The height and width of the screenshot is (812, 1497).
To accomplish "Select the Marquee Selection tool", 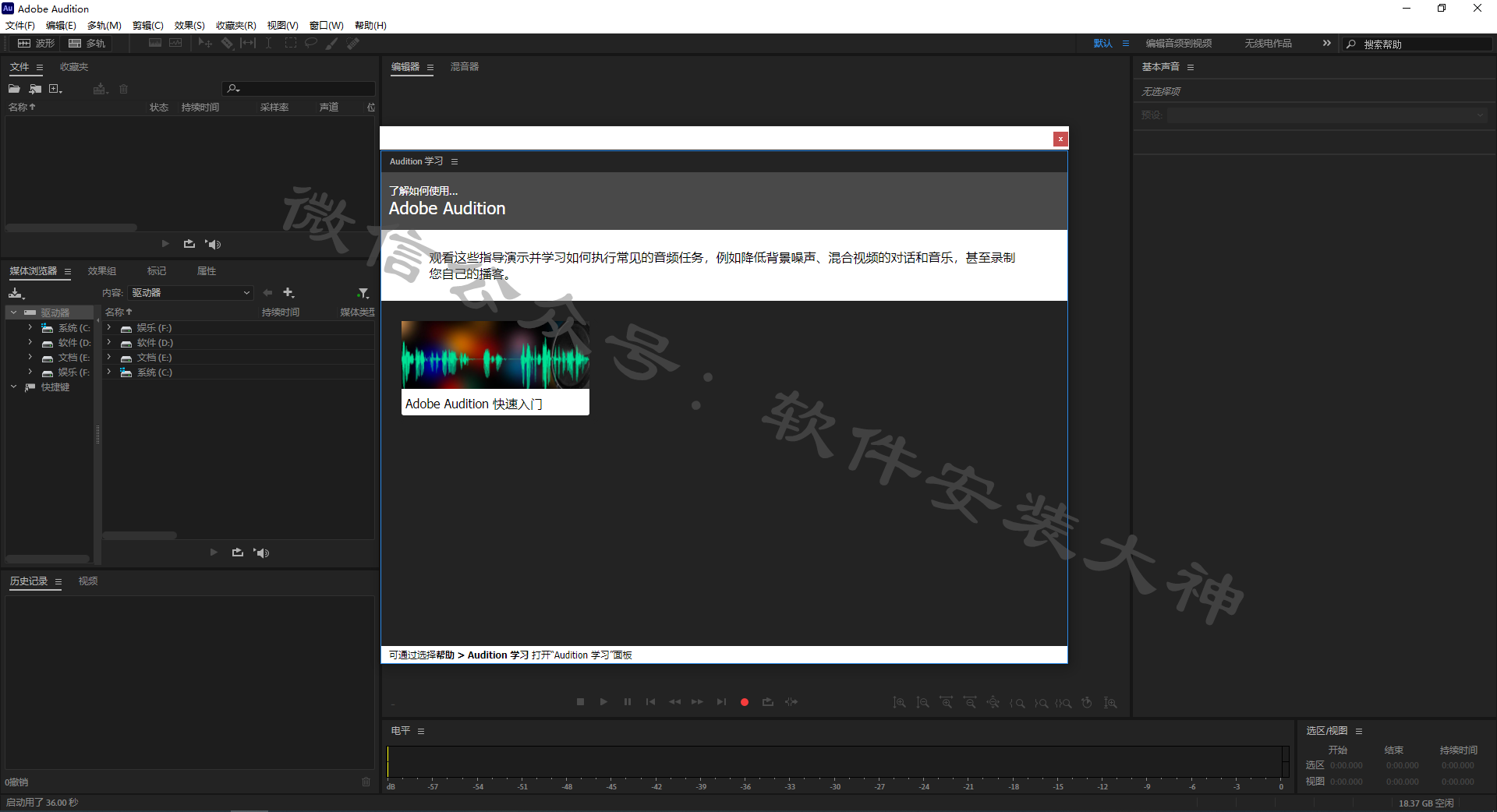I will 291,43.
